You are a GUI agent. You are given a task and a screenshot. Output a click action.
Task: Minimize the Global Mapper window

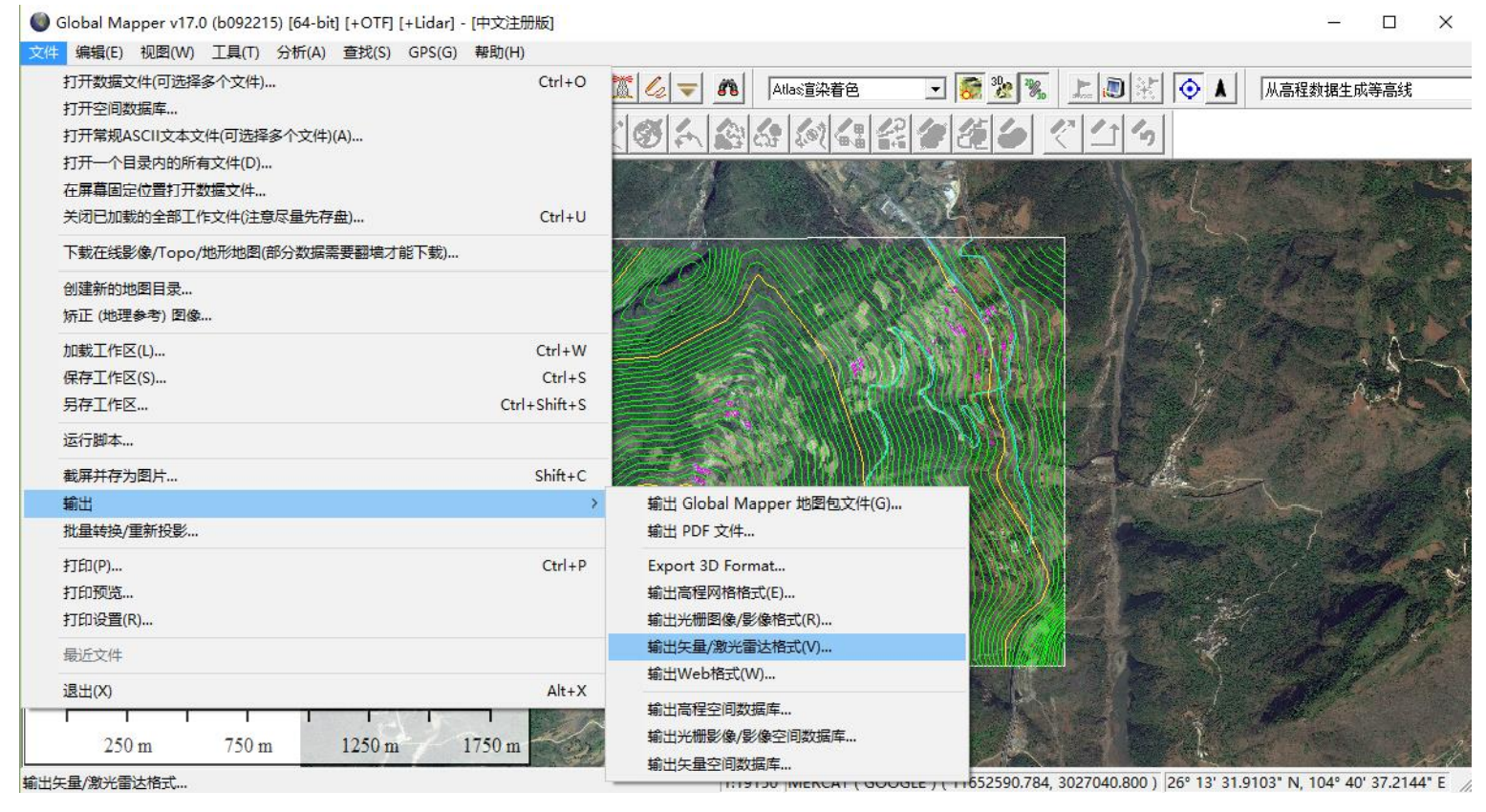[1334, 22]
